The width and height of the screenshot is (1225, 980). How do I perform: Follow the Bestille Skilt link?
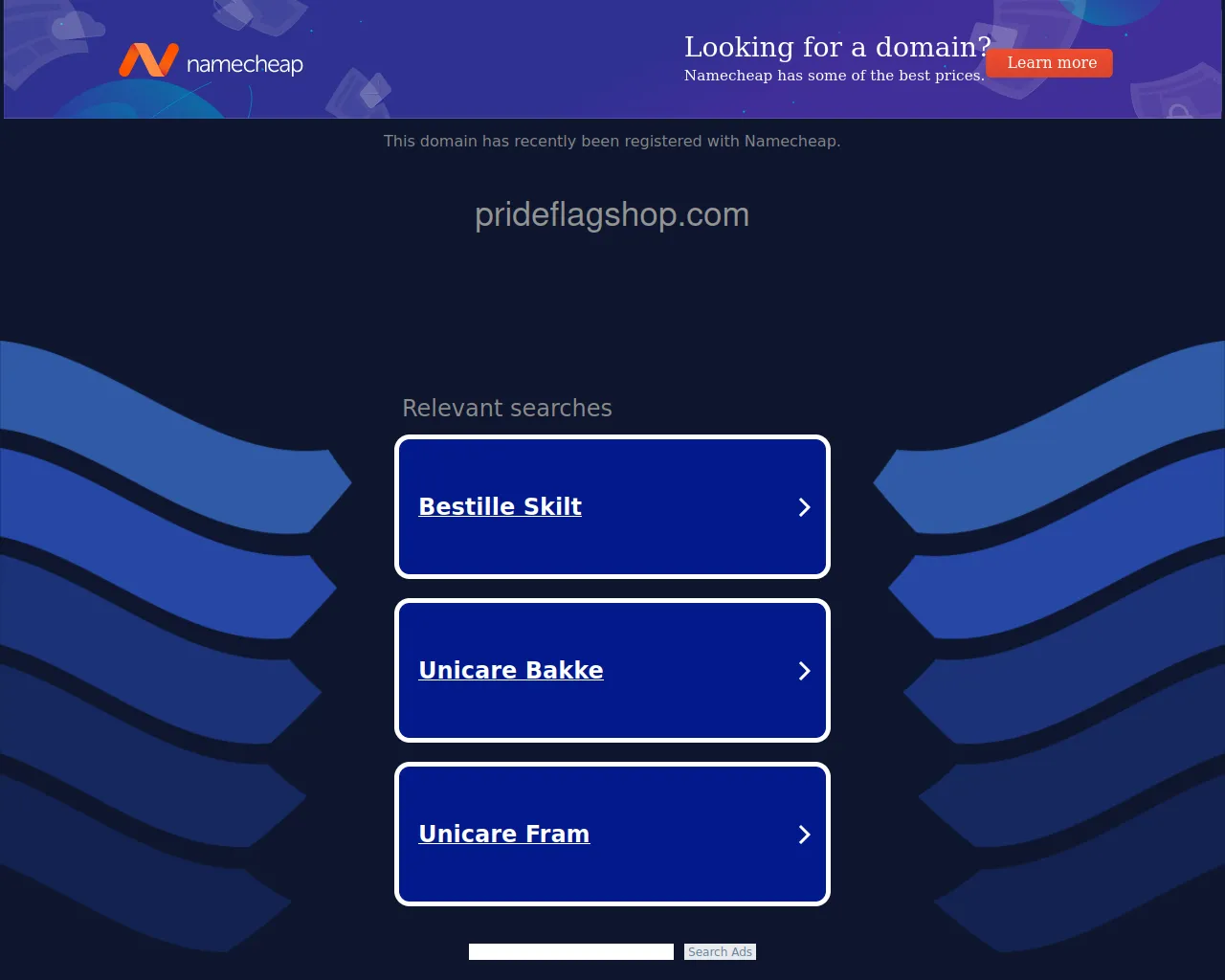point(500,506)
